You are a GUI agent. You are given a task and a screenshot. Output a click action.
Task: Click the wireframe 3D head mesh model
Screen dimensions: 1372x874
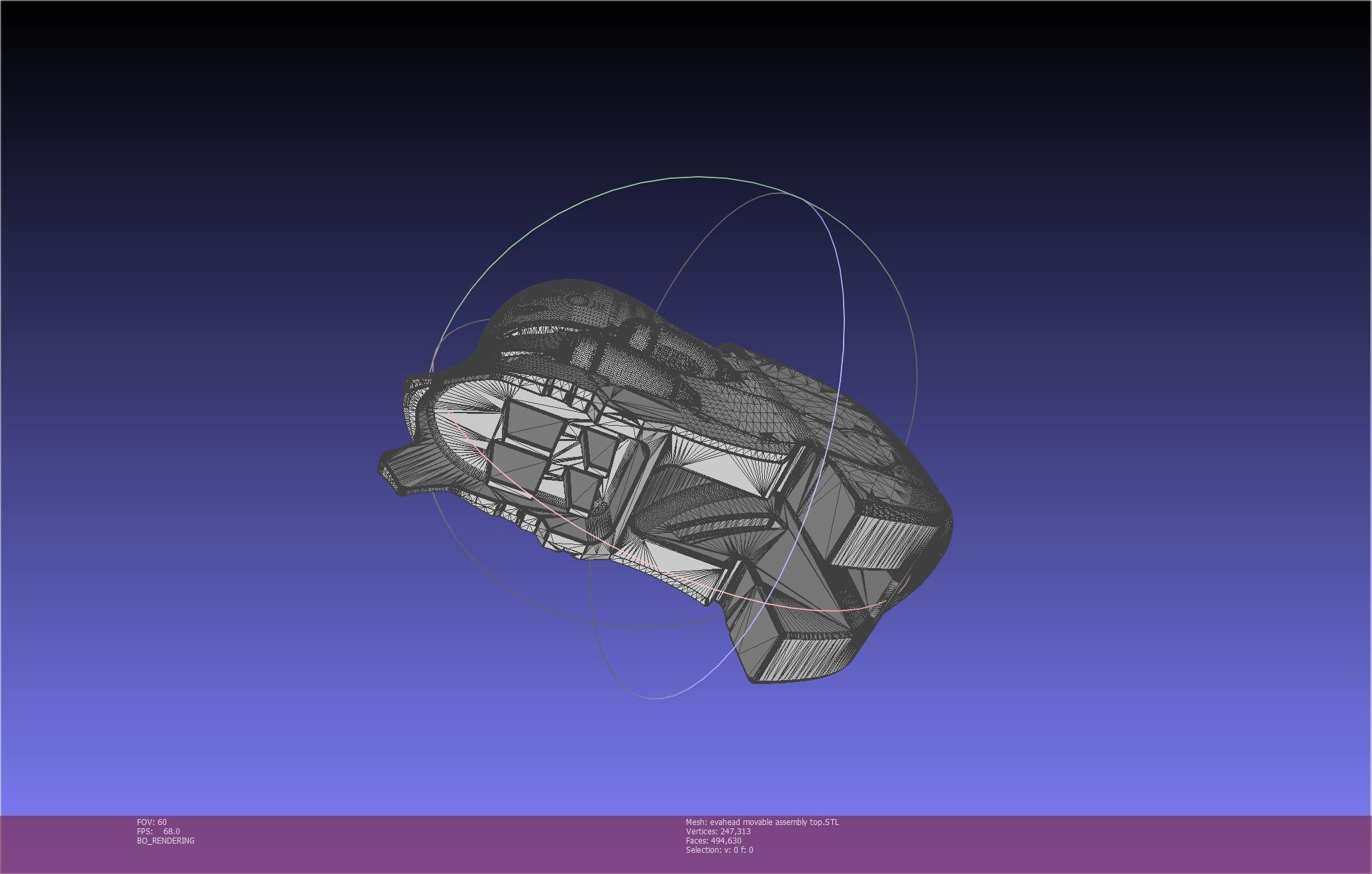(665, 481)
